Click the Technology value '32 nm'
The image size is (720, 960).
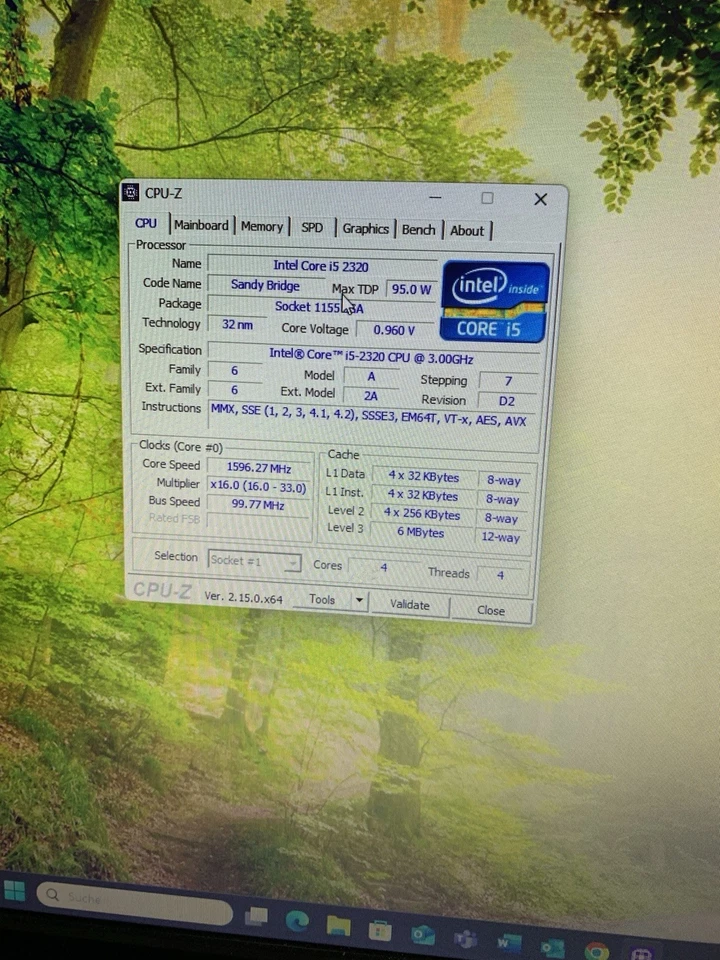coord(237,324)
